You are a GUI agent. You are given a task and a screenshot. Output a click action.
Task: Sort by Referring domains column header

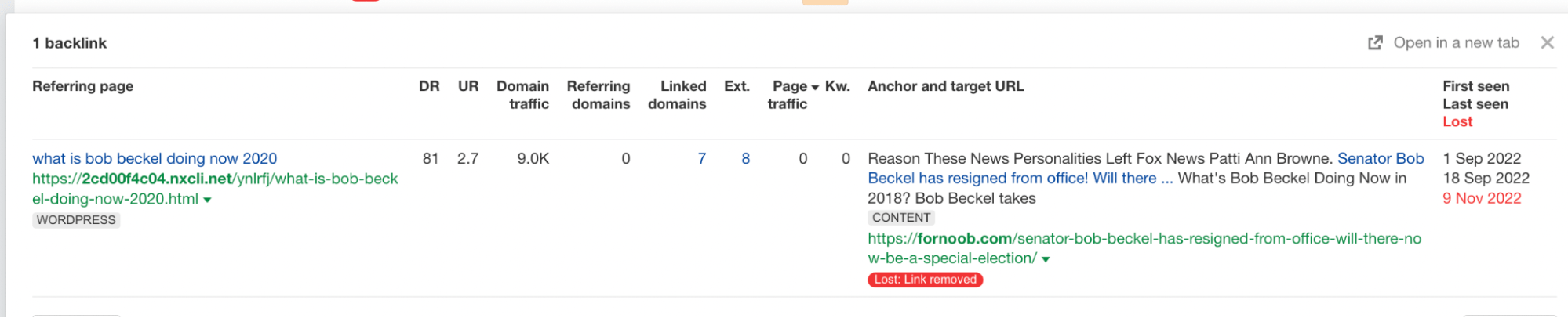point(598,95)
